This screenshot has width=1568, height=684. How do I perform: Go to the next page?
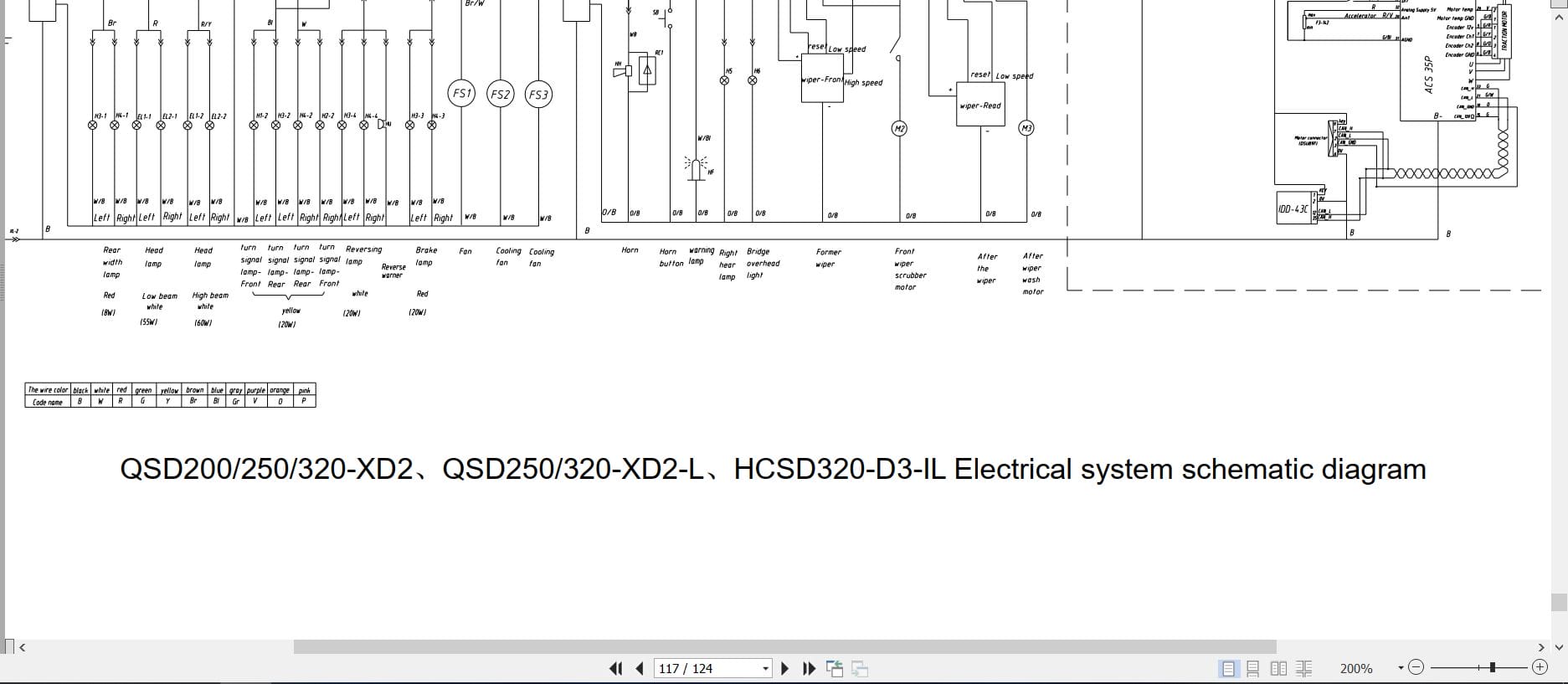pyautogui.click(x=785, y=668)
